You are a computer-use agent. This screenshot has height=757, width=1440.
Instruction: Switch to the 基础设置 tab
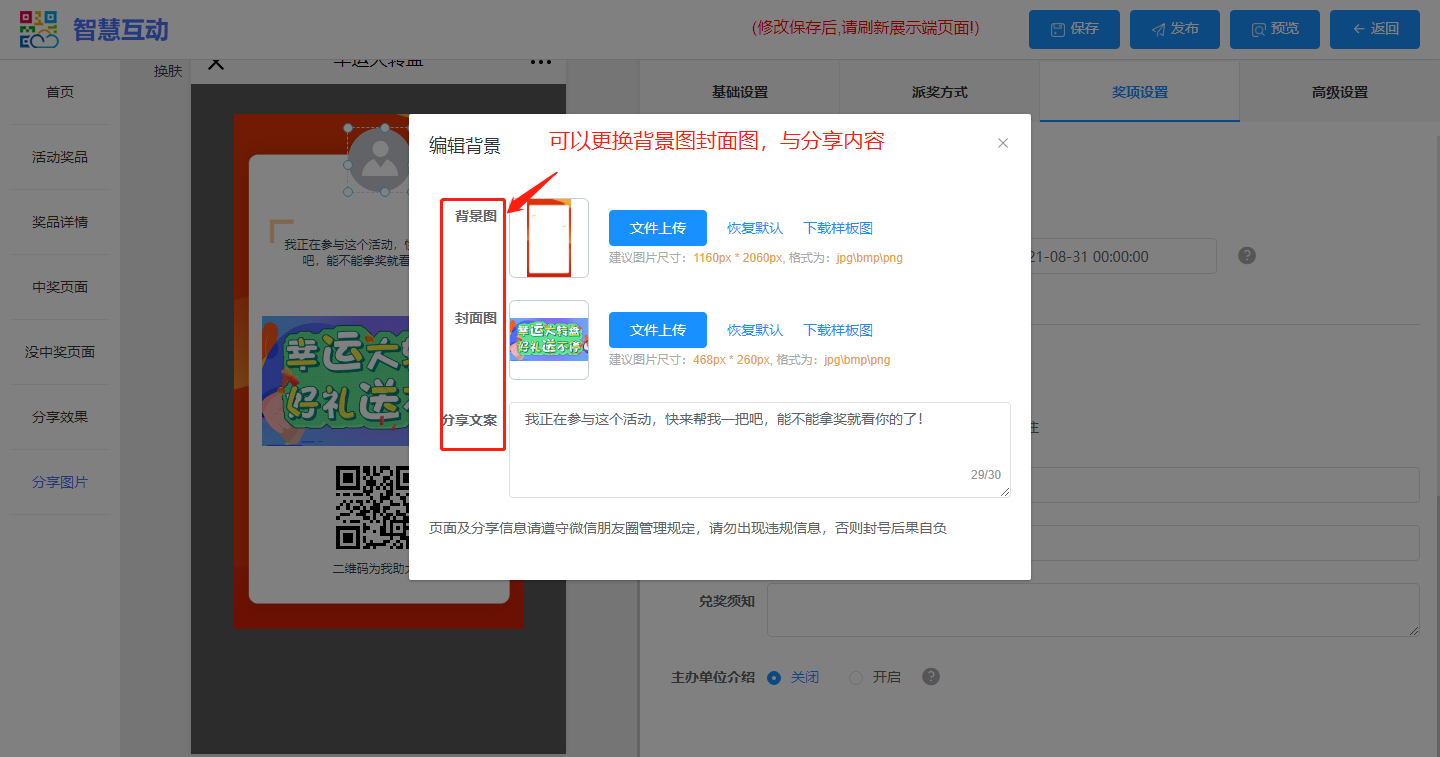coord(739,92)
